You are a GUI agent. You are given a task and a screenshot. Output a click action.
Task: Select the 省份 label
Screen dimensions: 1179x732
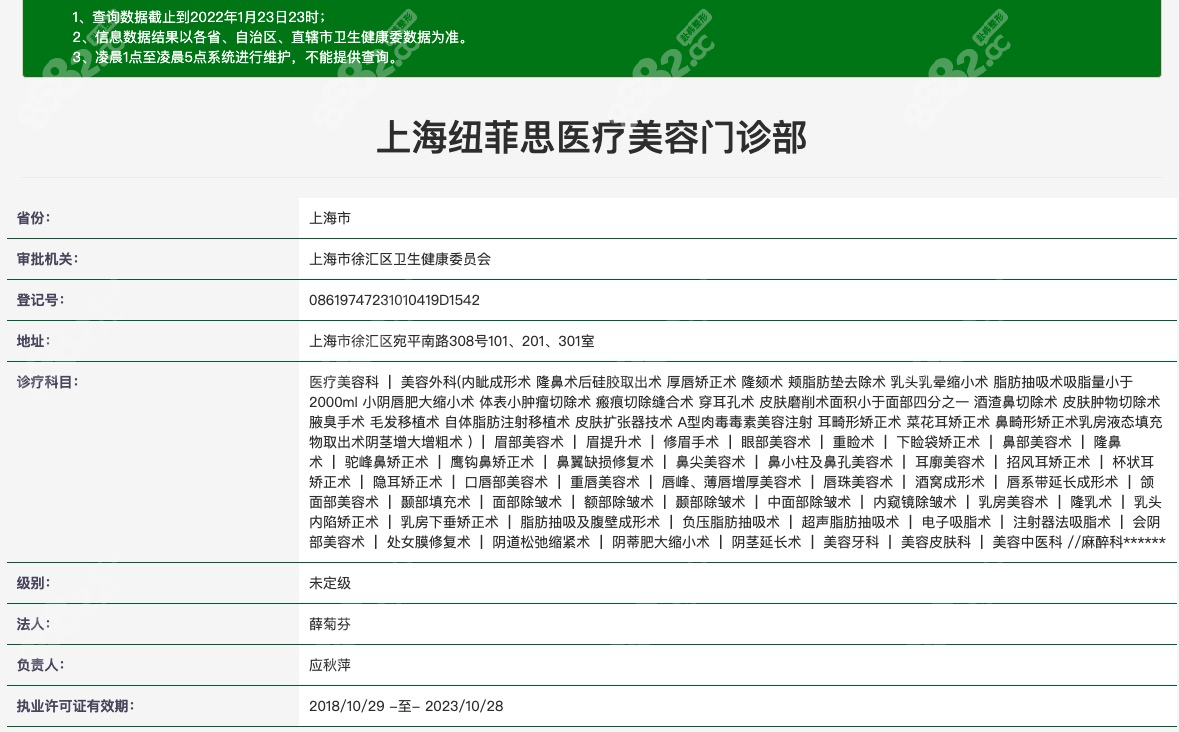[x=33, y=218]
